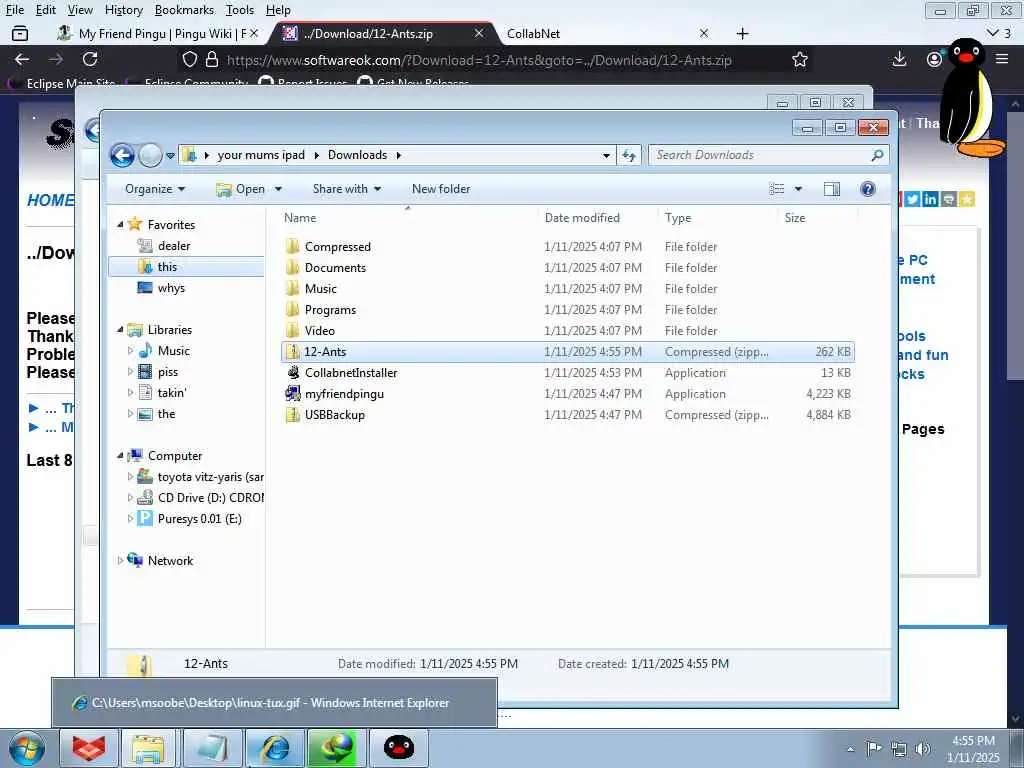Sort by the Type column header
Image resolution: width=1024 pixels, height=768 pixels.
[x=678, y=218]
